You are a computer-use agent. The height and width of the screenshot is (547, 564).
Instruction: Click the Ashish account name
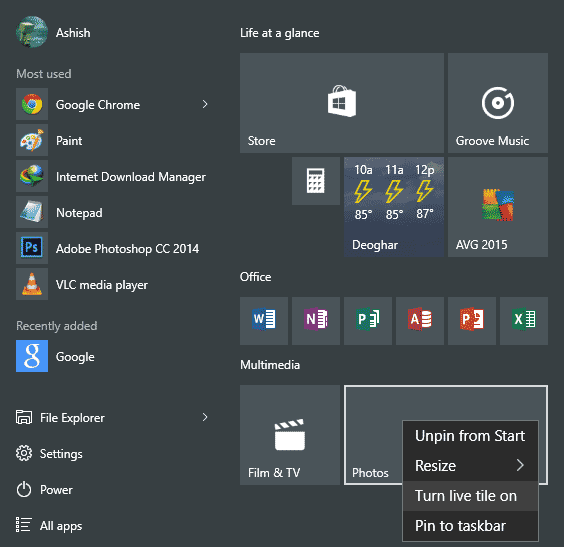[x=73, y=33]
